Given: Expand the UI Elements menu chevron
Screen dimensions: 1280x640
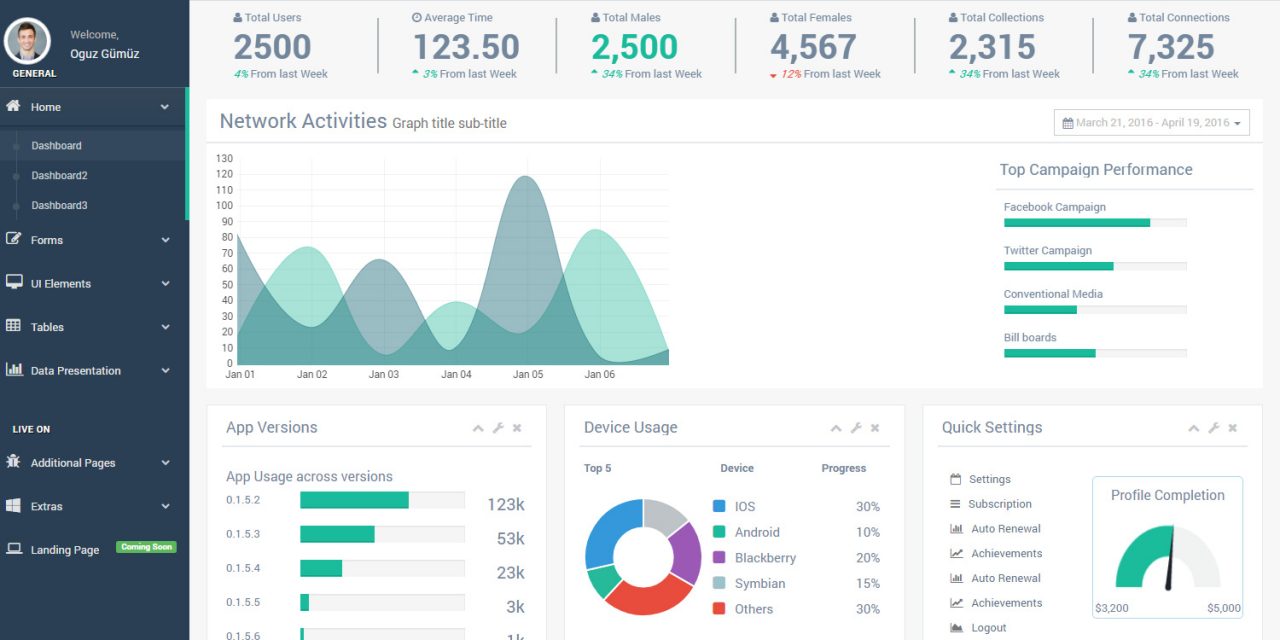Looking at the screenshot, I should (x=165, y=284).
